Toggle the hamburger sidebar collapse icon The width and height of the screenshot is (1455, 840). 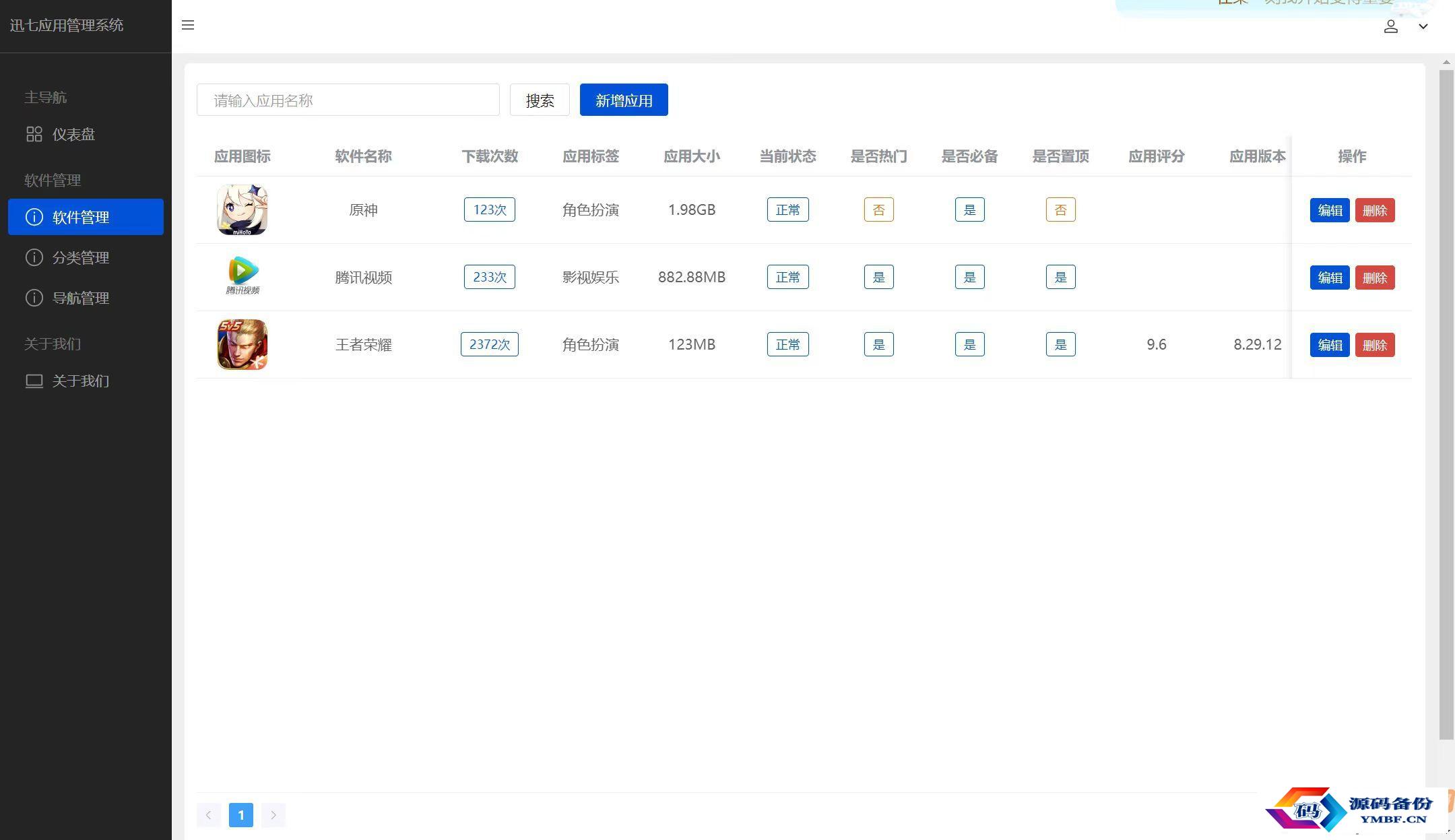pos(188,26)
